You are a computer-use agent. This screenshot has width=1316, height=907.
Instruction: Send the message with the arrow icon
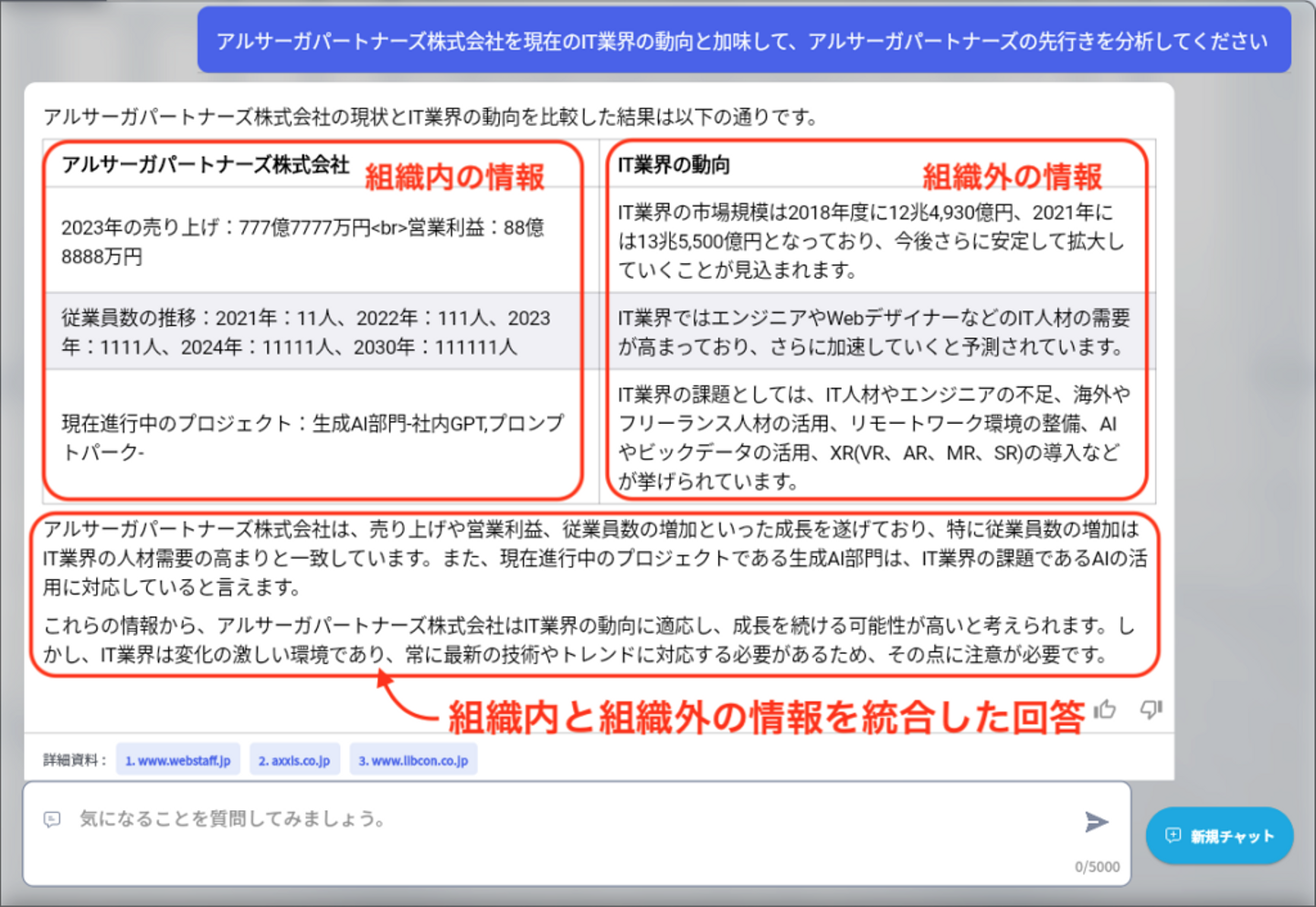point(1097,822)
